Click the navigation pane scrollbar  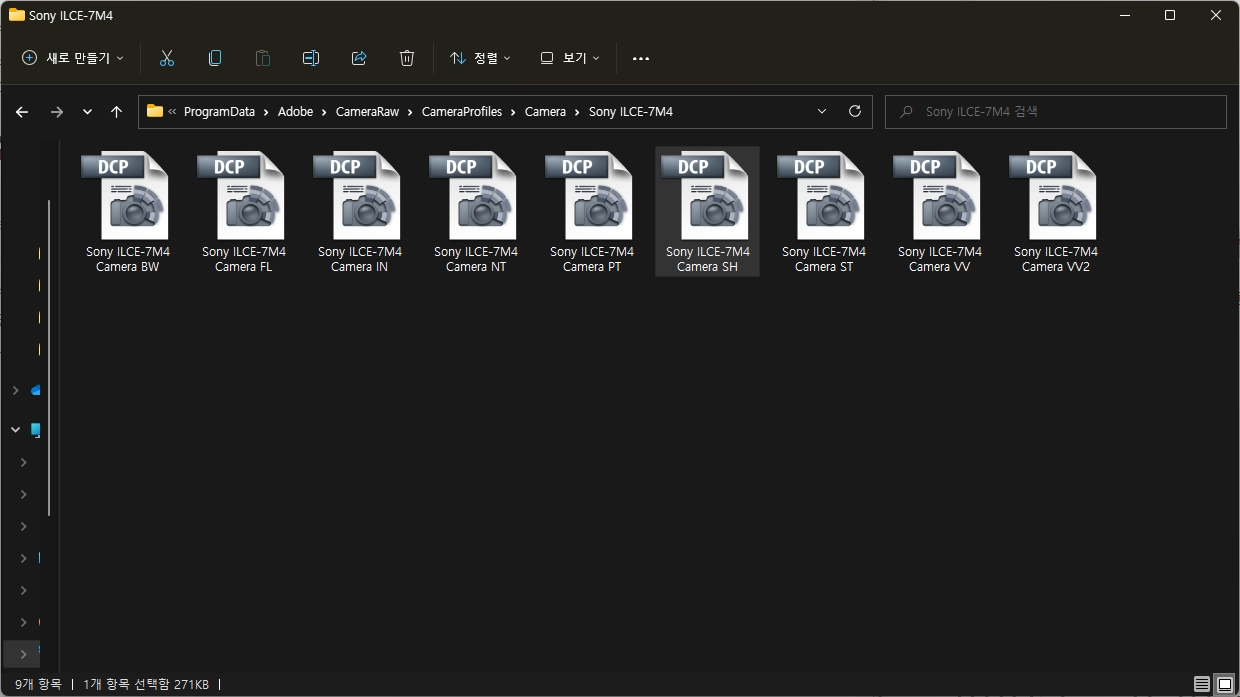tap(48, 356)
